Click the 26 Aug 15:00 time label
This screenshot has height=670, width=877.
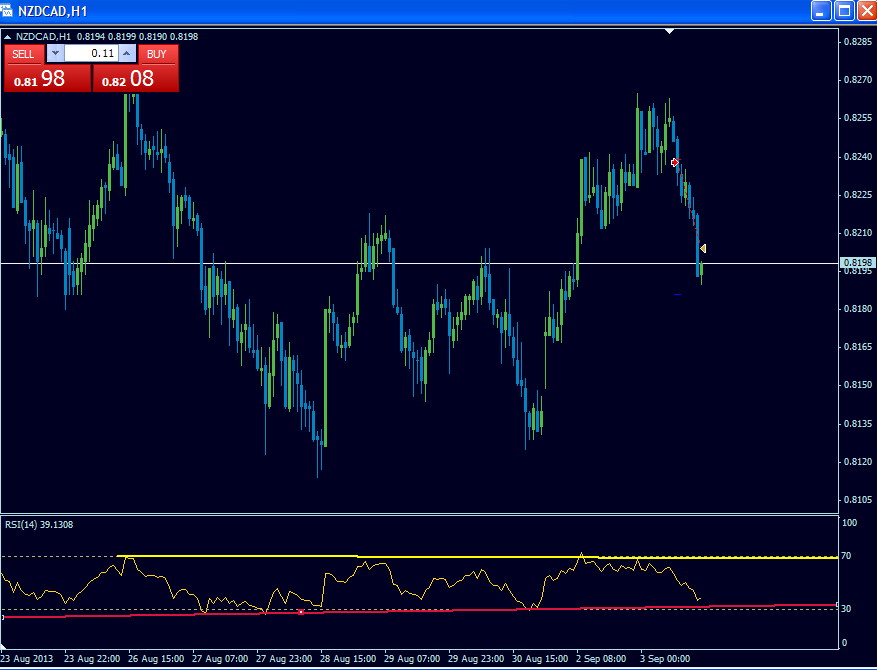[x=156, y=659]
